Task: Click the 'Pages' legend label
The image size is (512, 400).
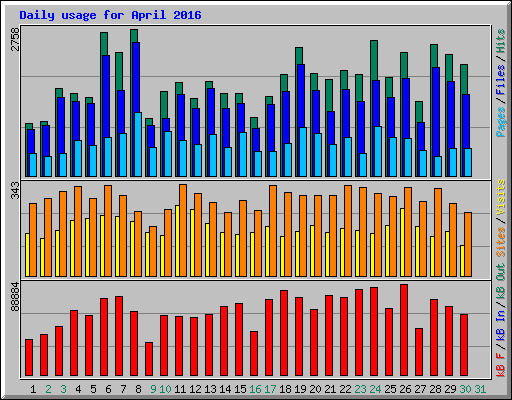Action: coord(501,122)
